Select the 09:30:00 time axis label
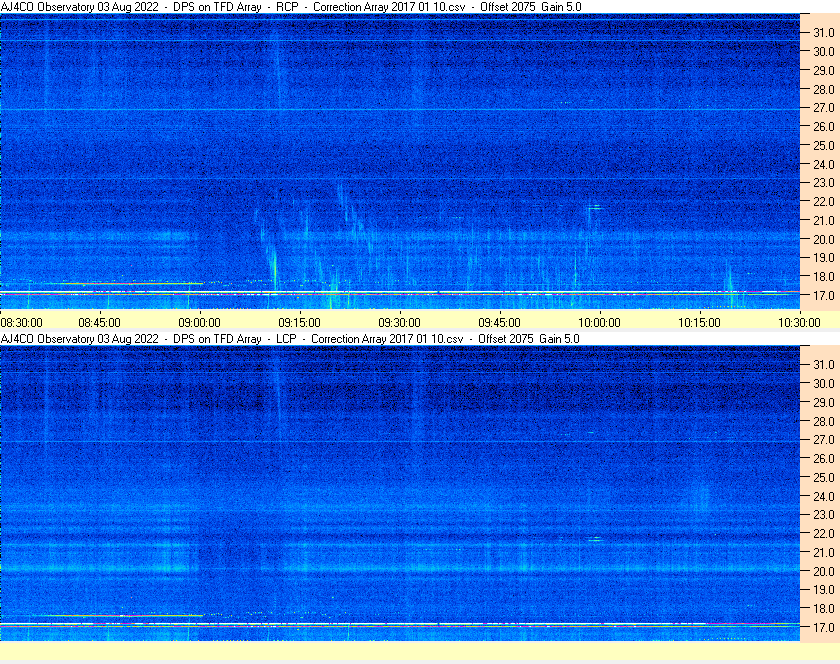The height and width of the screenshot is (664, 840). [x=400, y=323]
